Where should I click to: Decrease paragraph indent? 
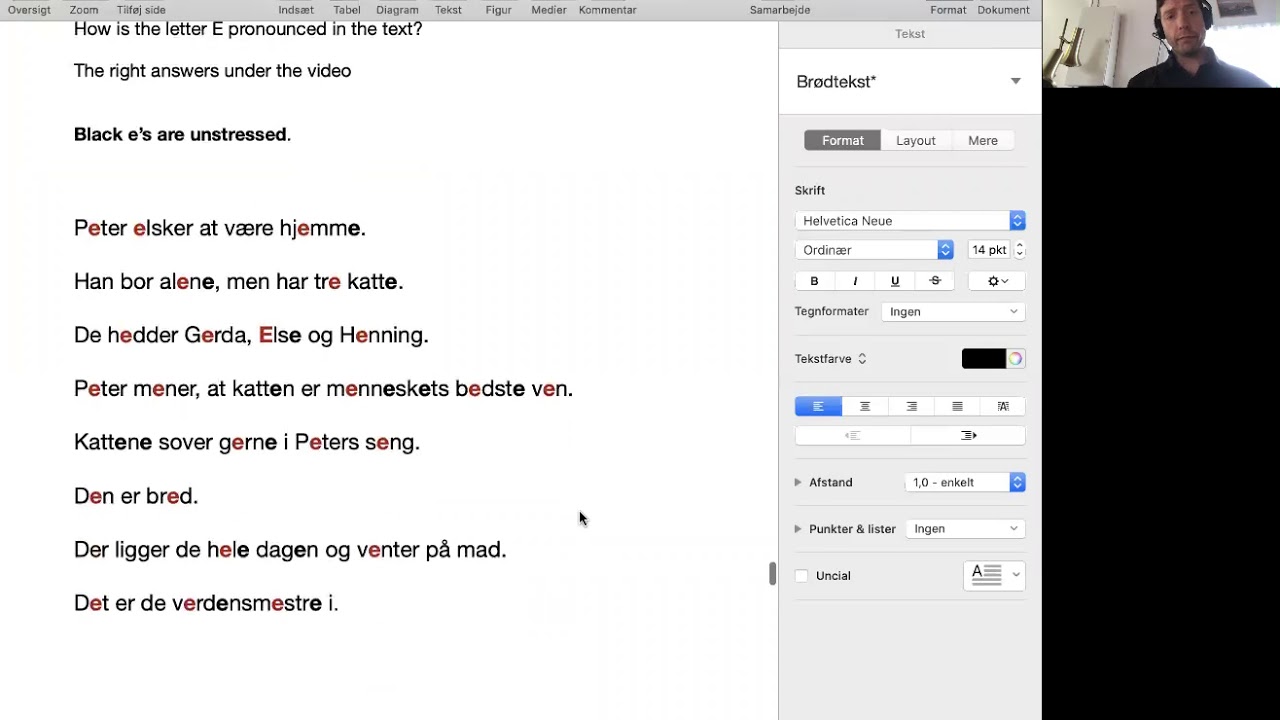[x=852, y=435]
